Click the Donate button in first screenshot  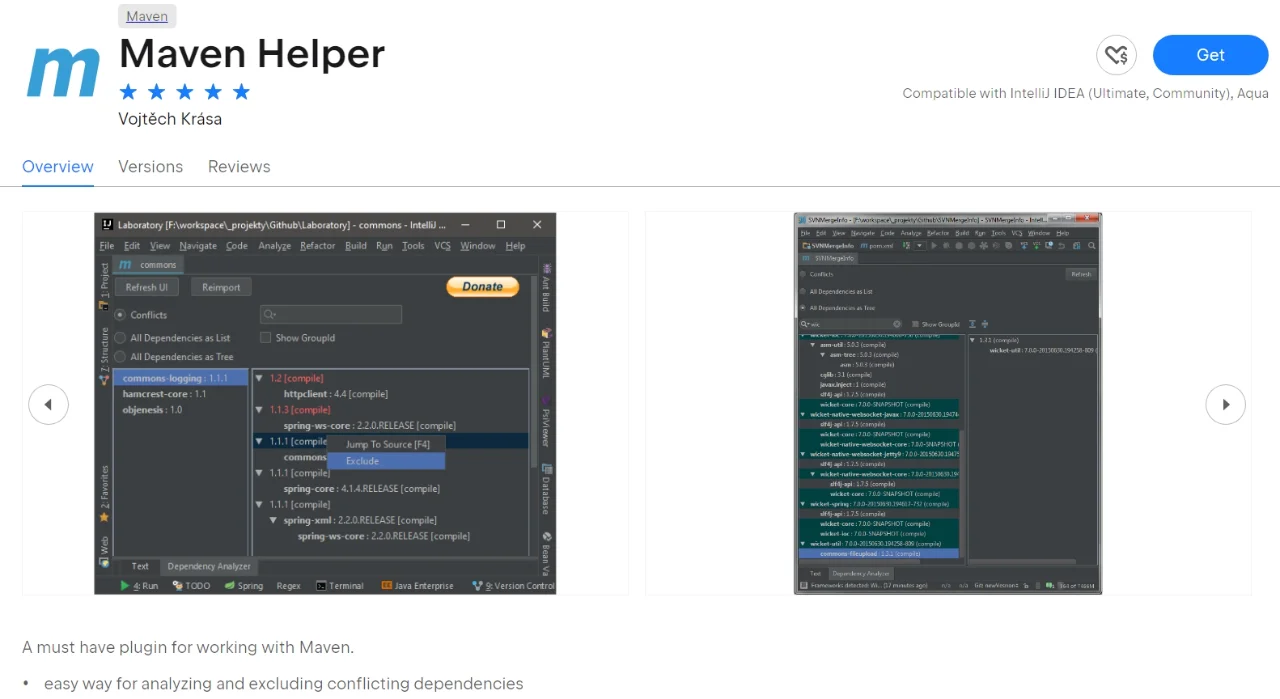point(482,287)
